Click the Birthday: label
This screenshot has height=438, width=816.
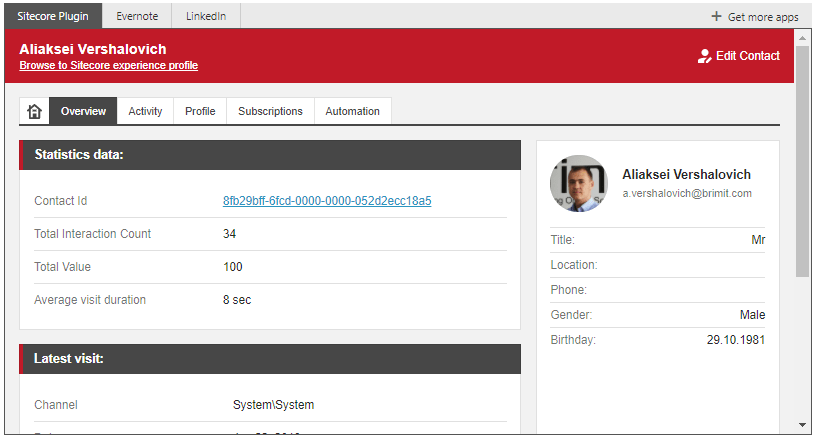click(x=573, y=340)
